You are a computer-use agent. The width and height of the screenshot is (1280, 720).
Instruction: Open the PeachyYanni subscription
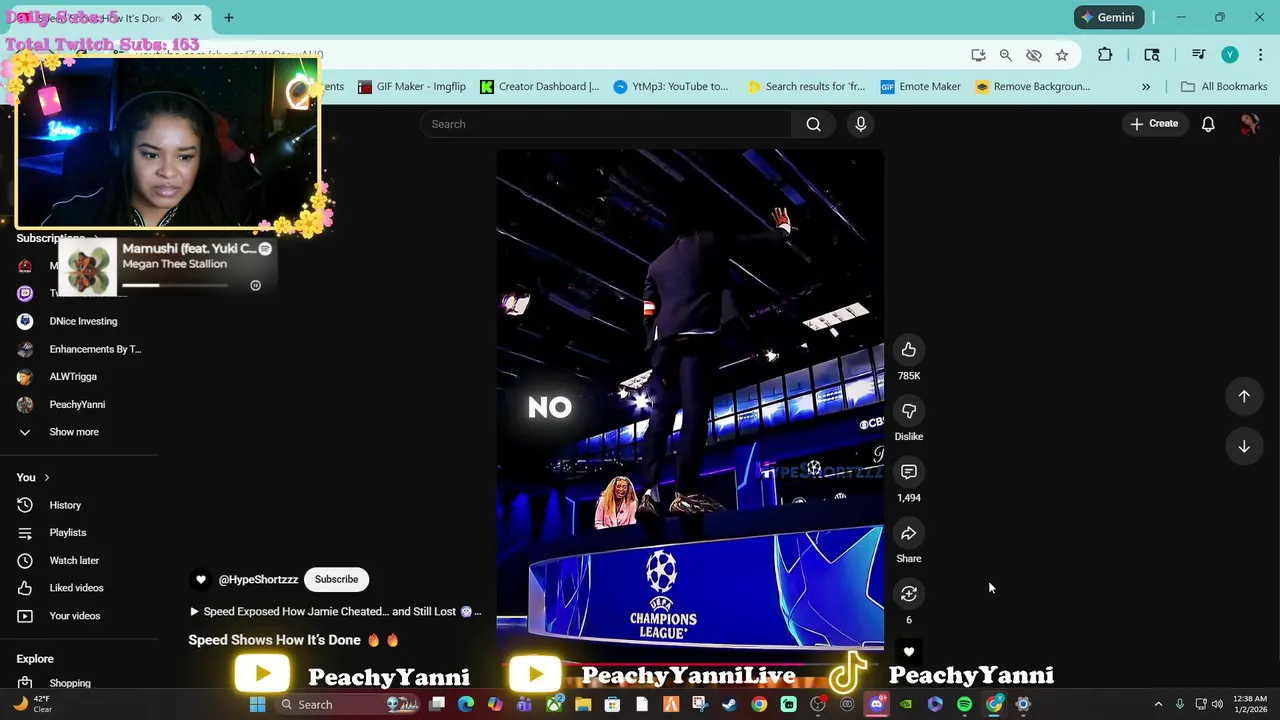point(77,405)
